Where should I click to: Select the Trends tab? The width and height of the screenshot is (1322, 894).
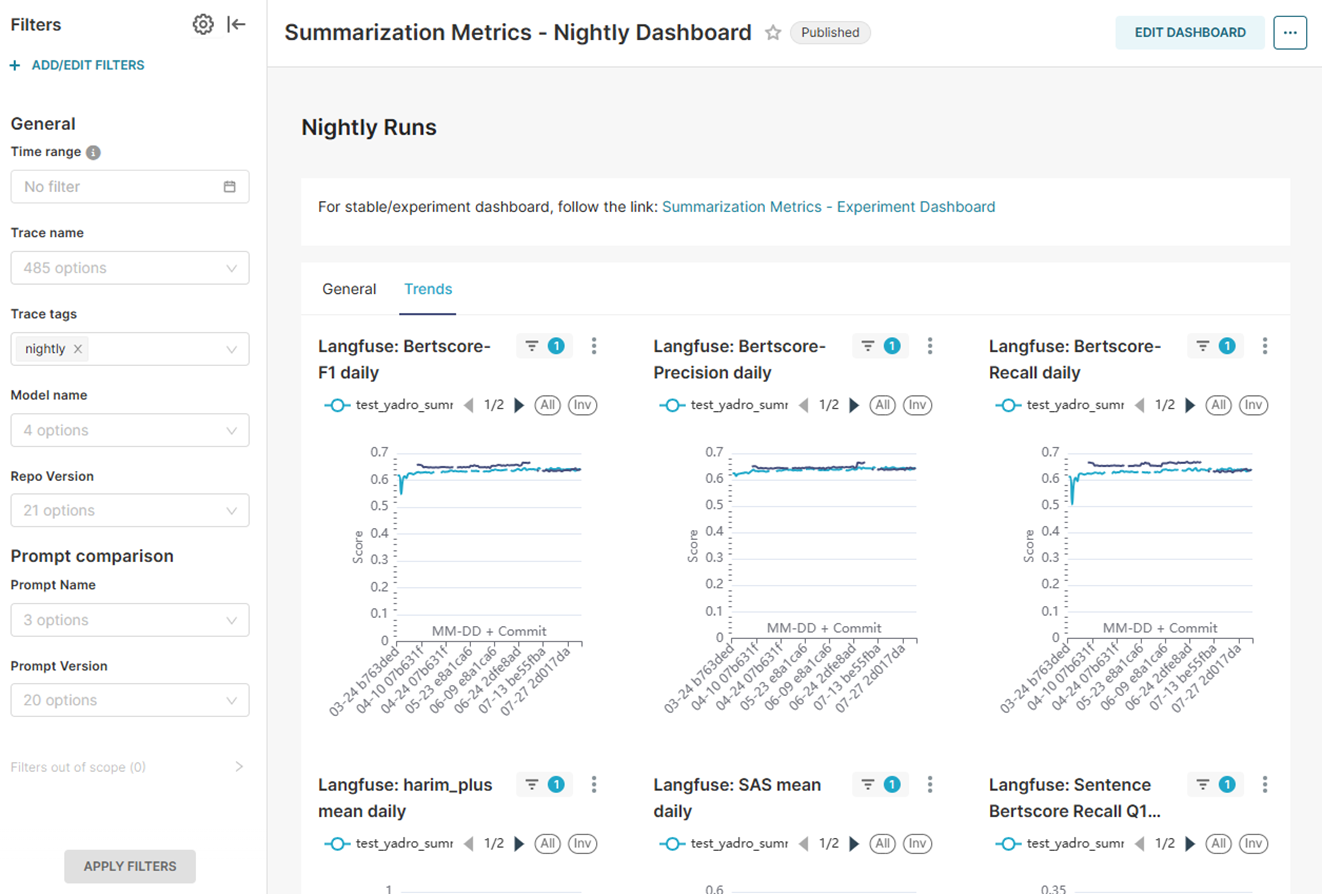(428, 289)
